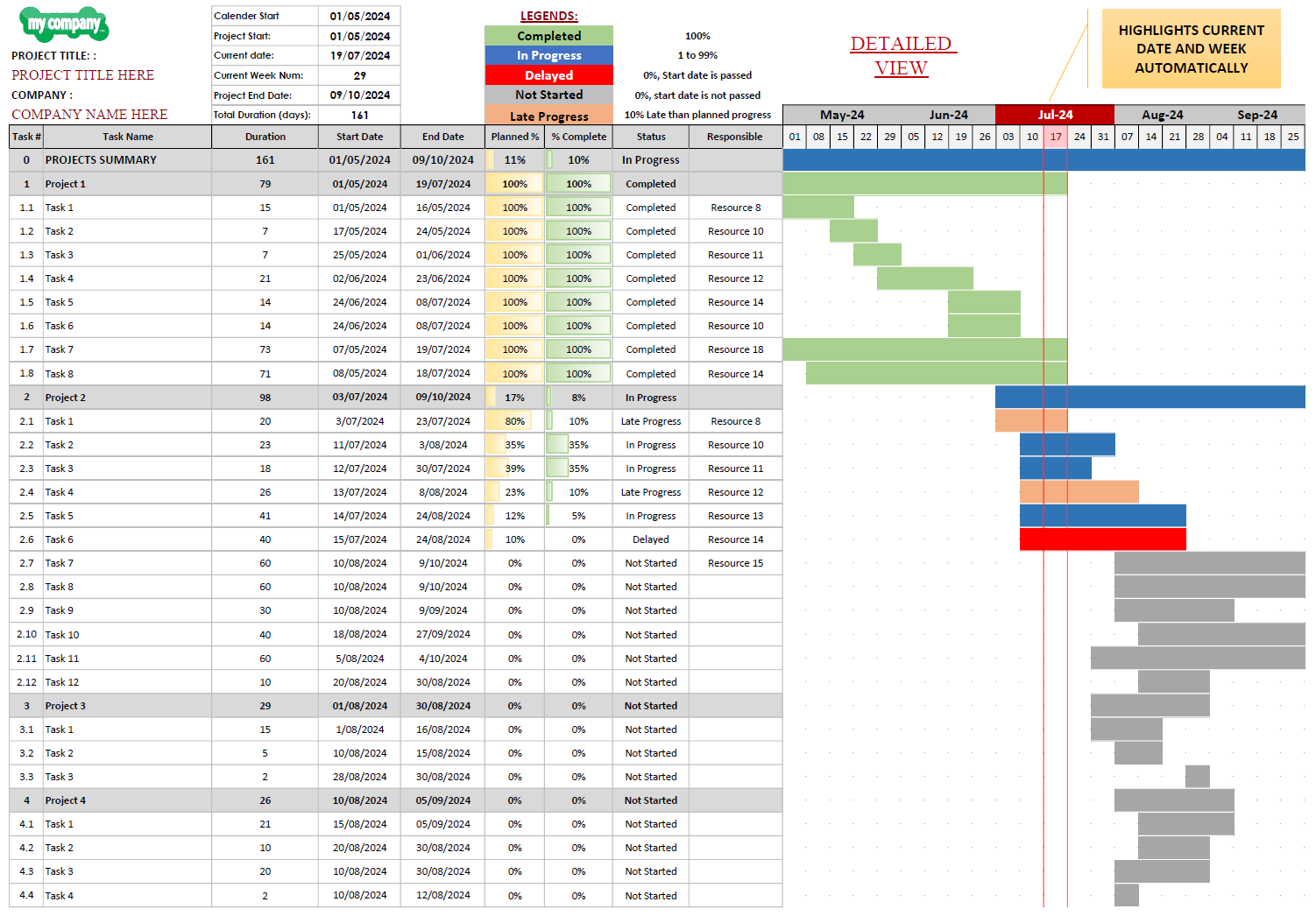Image resolution: width=1316 pixels, height=916 pixels.
Task: Click the Delayed status of task 2.6
Action: pyautogui.click(x=651, y=539)
